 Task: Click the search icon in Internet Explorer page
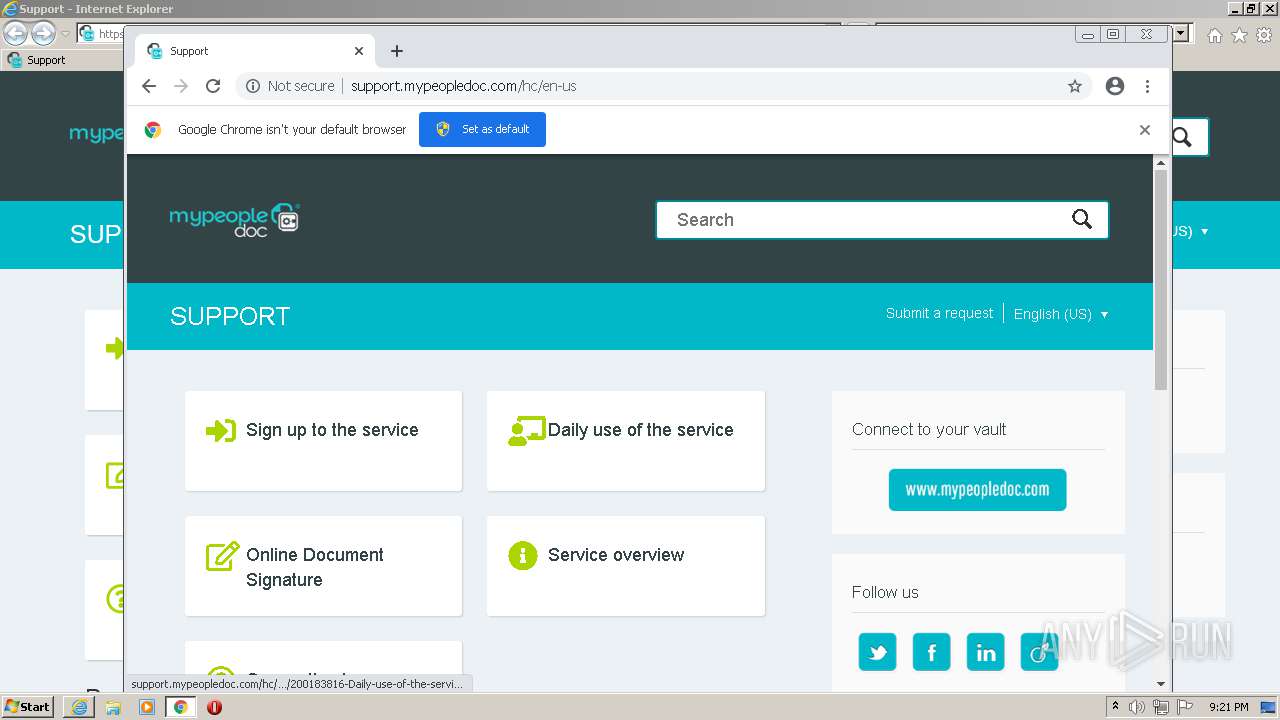(x=1183, y=137)
